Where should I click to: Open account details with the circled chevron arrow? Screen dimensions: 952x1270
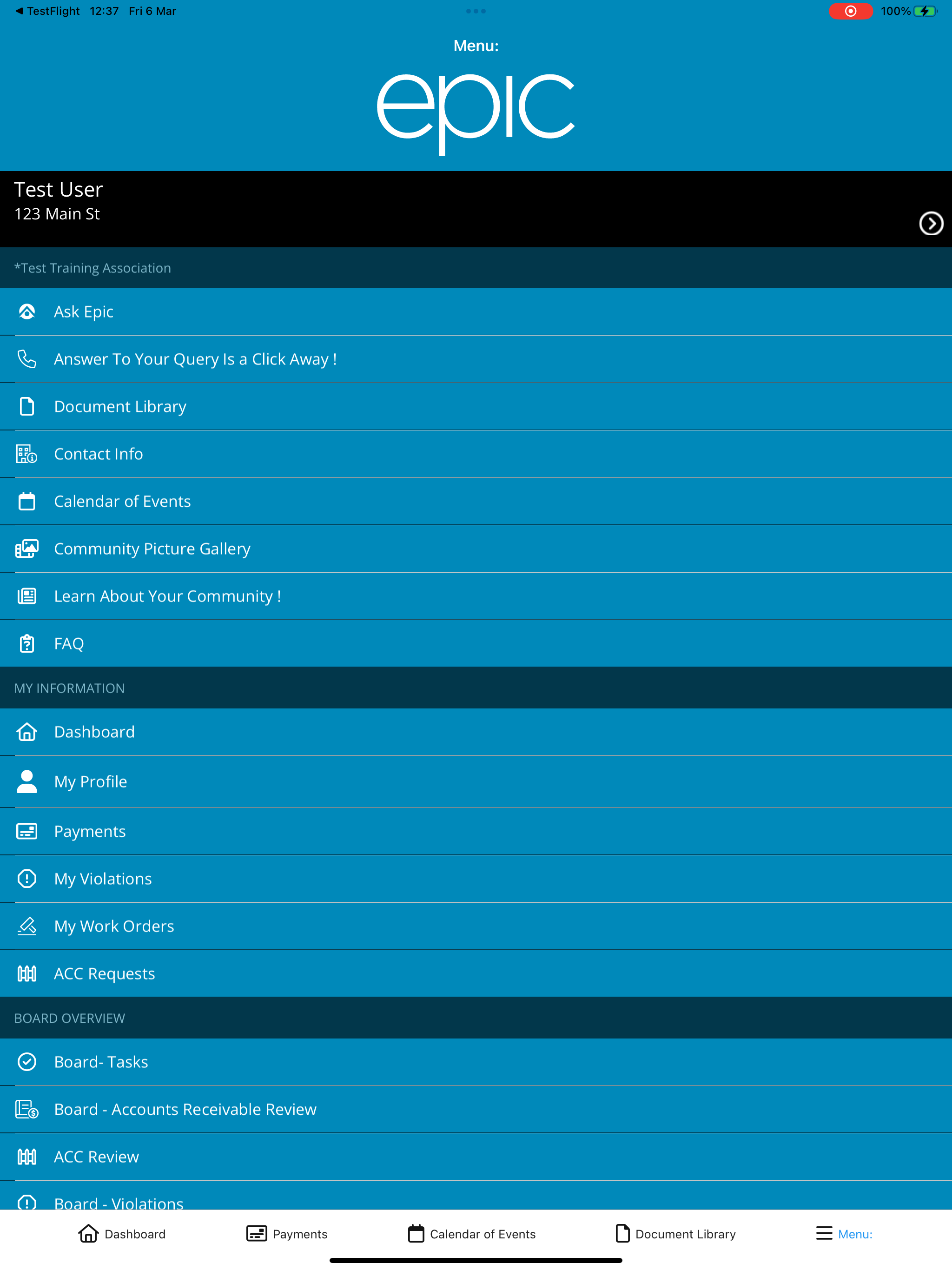[x=931, y=223]
